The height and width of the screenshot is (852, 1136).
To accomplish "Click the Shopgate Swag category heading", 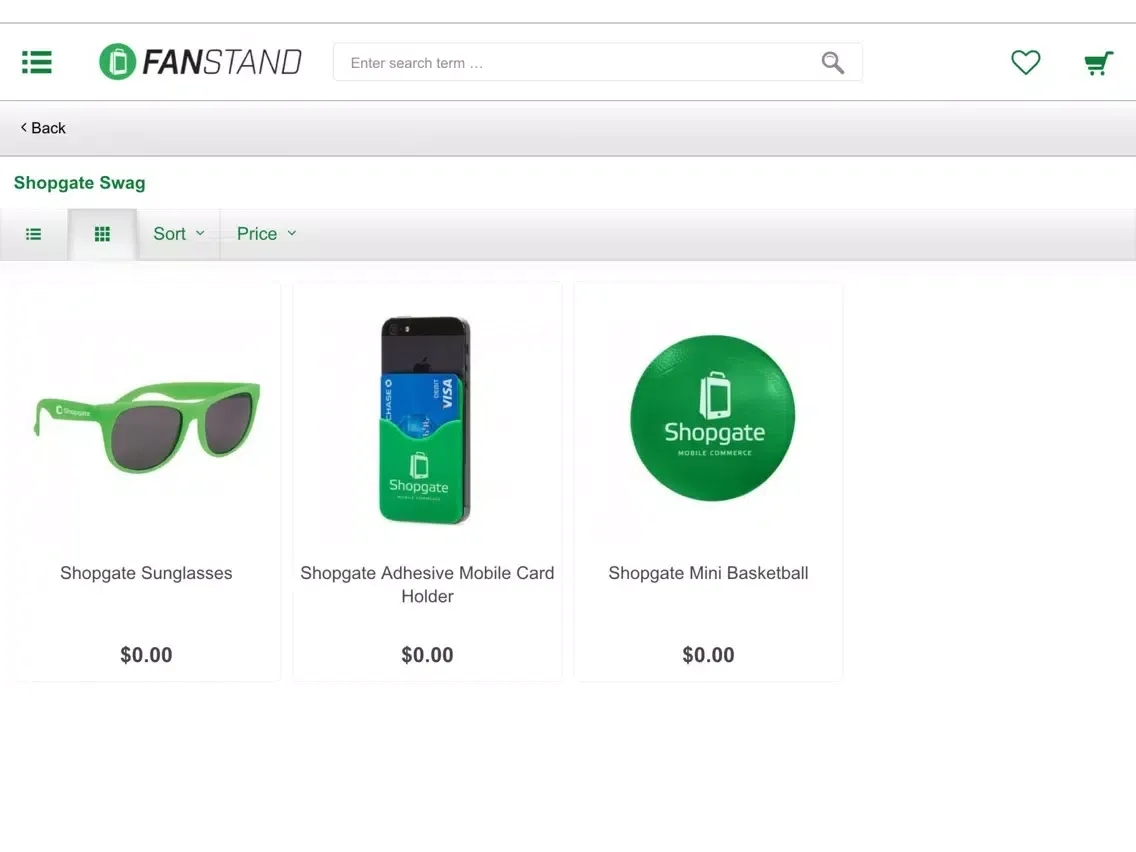I will (x=80, y=183).
